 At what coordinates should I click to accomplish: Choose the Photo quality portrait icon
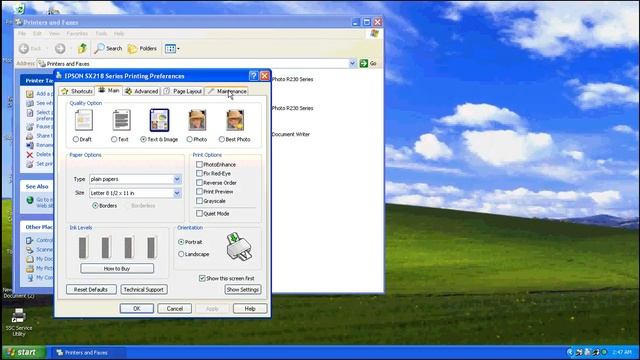[x=197, y=120]
